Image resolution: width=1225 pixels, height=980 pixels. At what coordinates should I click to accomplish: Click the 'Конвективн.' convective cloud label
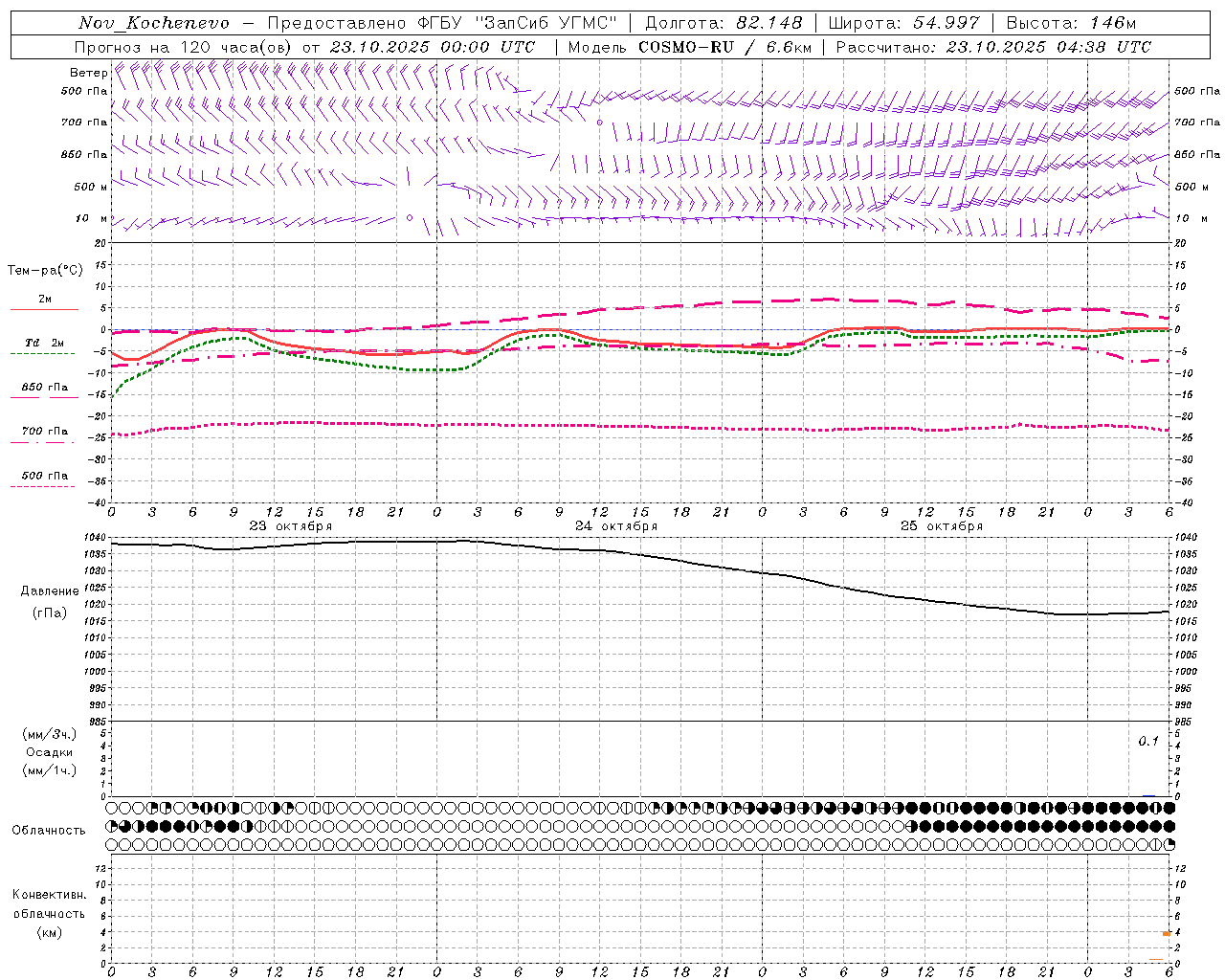pos(50,895)
